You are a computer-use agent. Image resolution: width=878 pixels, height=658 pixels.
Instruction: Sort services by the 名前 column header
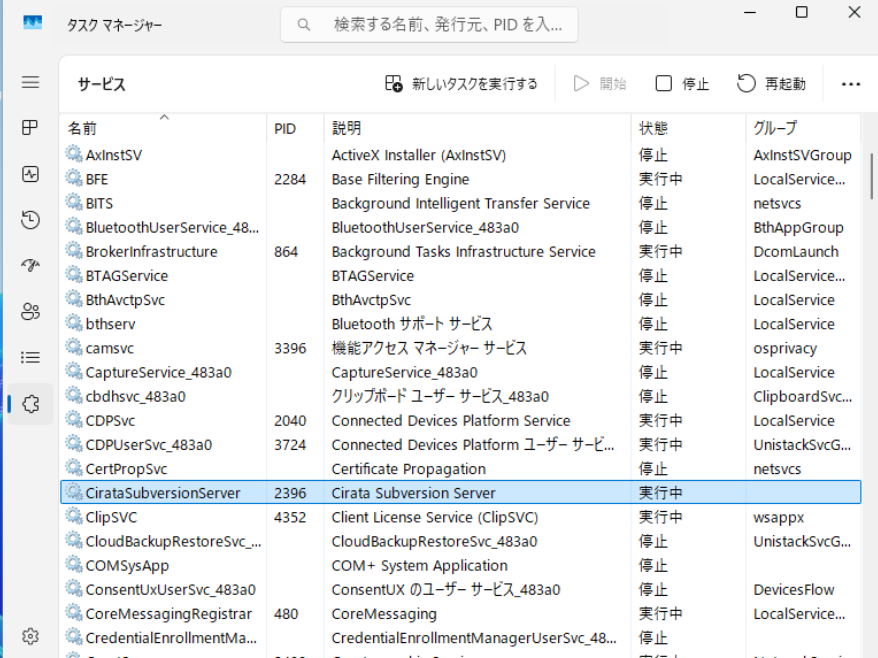tap(83, 129)
